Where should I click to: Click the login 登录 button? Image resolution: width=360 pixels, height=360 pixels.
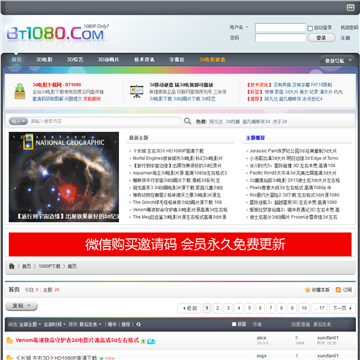(321, 38)
